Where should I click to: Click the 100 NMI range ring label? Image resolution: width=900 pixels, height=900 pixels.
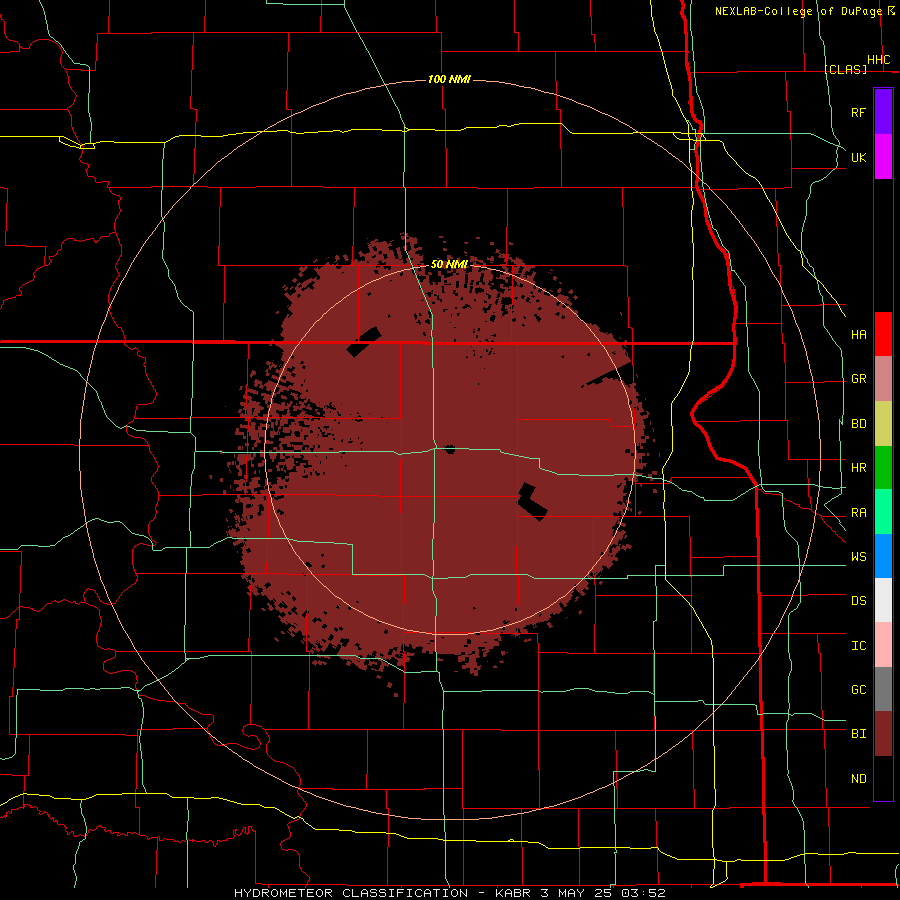click(x=449, y=79)
